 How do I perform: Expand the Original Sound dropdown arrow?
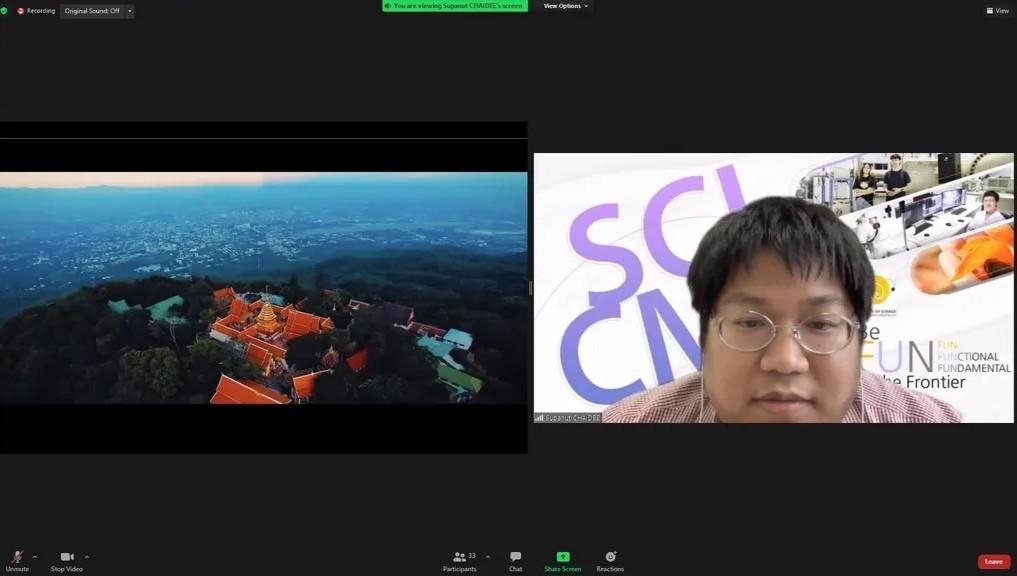pos(129,11)
